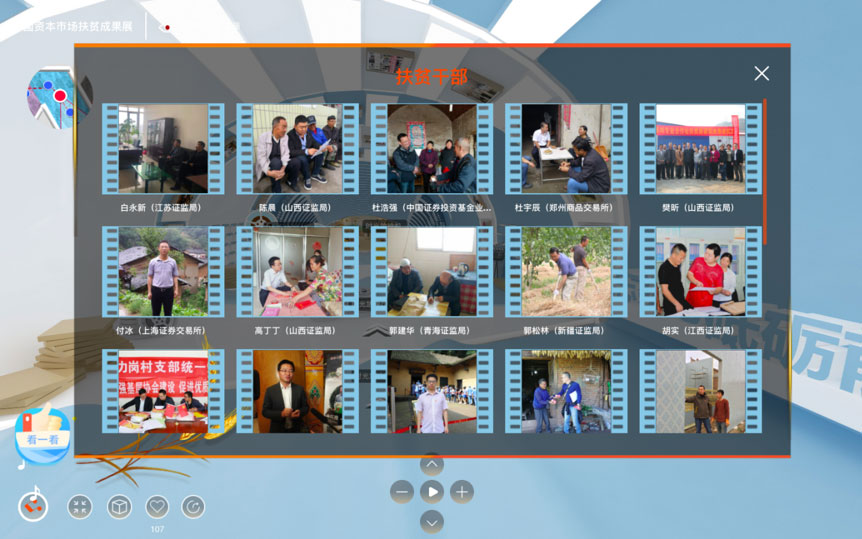Zoom in with the plus button

point(461,492)
